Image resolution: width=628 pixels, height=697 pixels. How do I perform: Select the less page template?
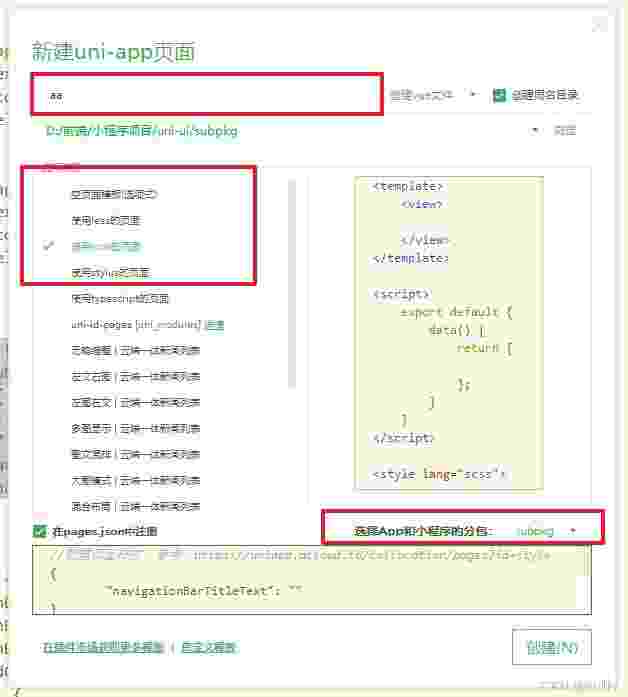pos(106,220)
